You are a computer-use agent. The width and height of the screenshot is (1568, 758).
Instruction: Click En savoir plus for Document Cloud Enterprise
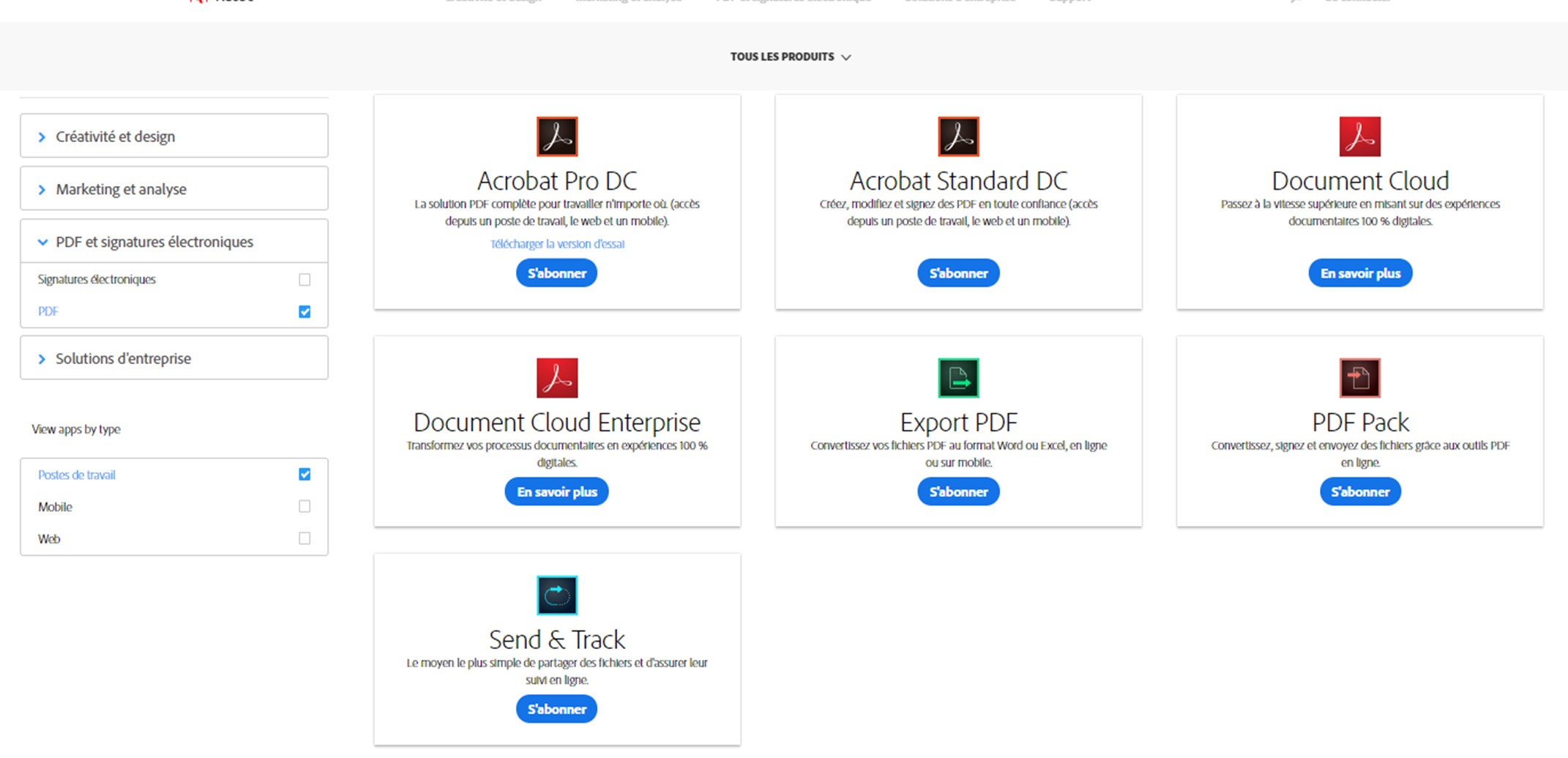pos(556,491)
